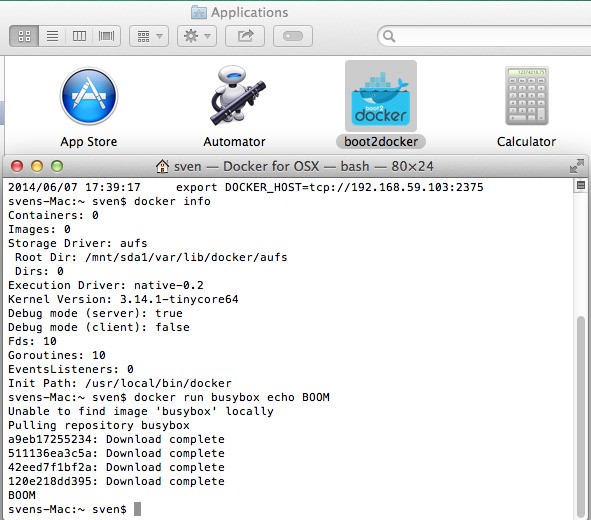This screenshot has height=520, width=591.
Task: Select the Automator application icon
Action: [237, 95]
